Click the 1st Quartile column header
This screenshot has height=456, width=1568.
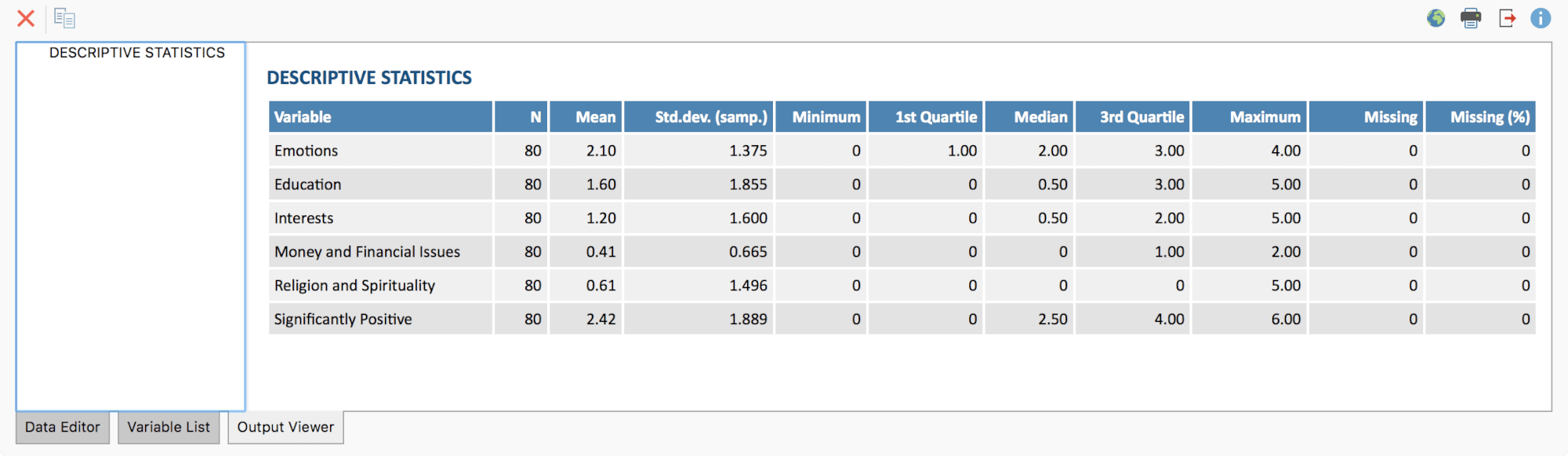pyautogui.click(x=926, y=117)
